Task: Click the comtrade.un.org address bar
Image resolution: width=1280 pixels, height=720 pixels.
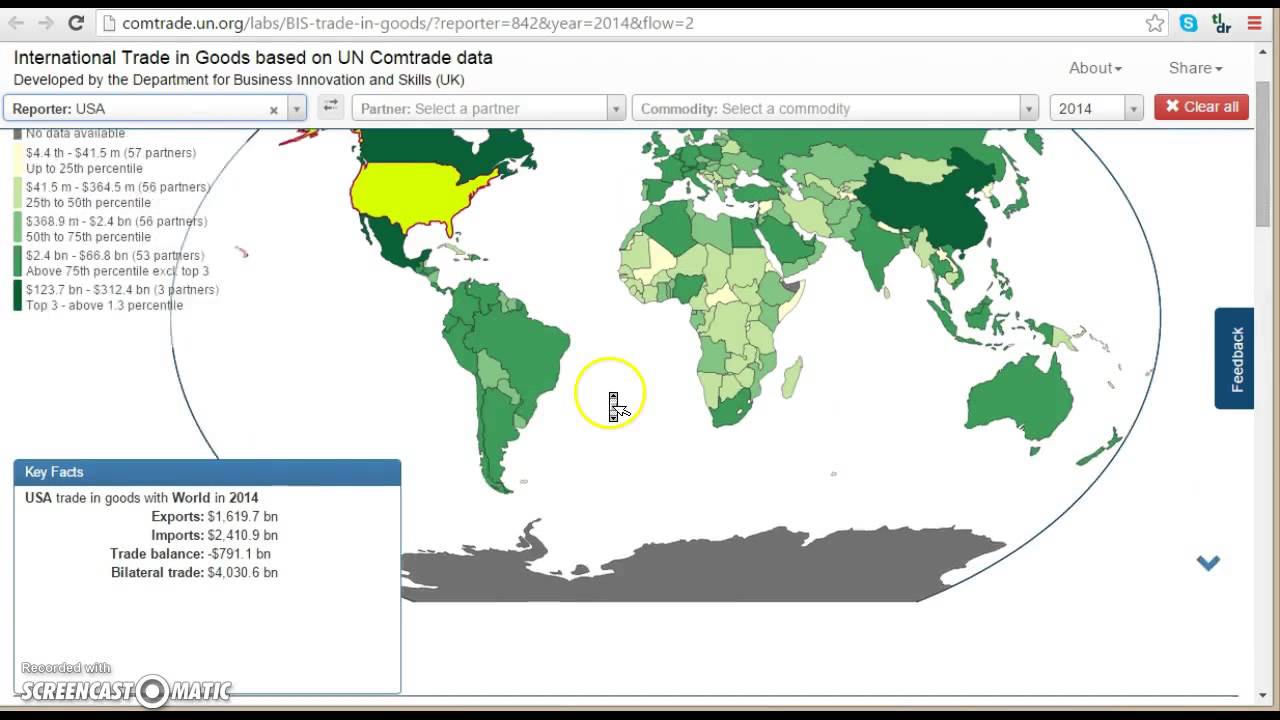Action: 630,23
